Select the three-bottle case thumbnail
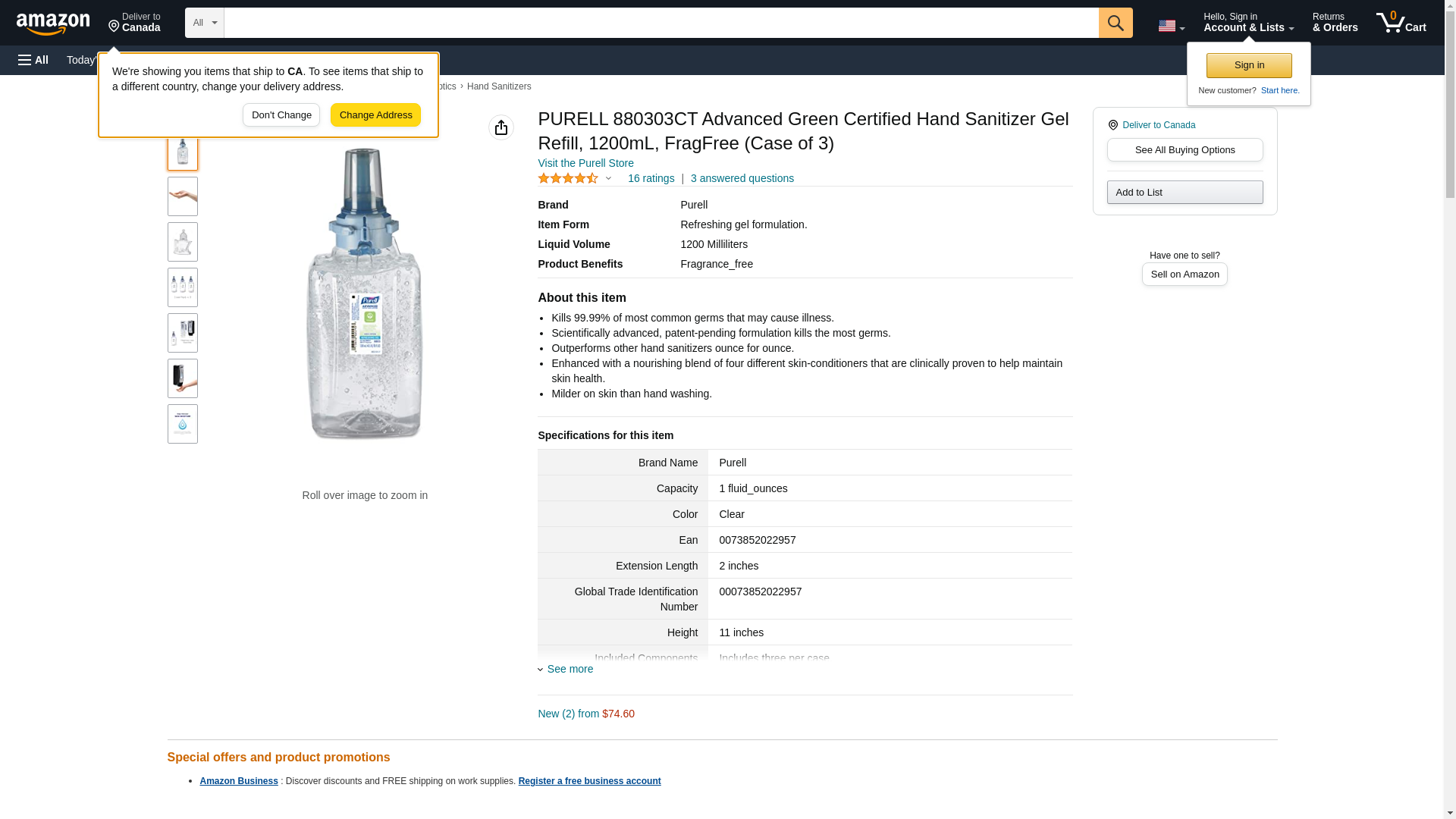Screen dimensions: 1456x819 182,287
